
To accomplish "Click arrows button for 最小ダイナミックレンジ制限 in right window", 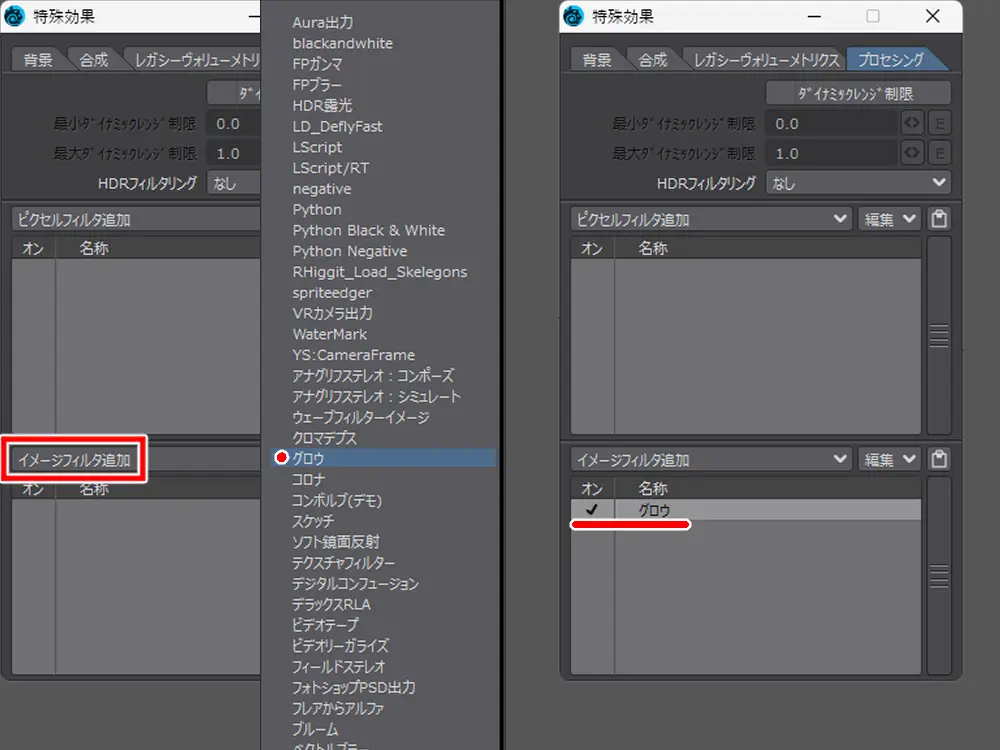I will [x=911, y=123].
